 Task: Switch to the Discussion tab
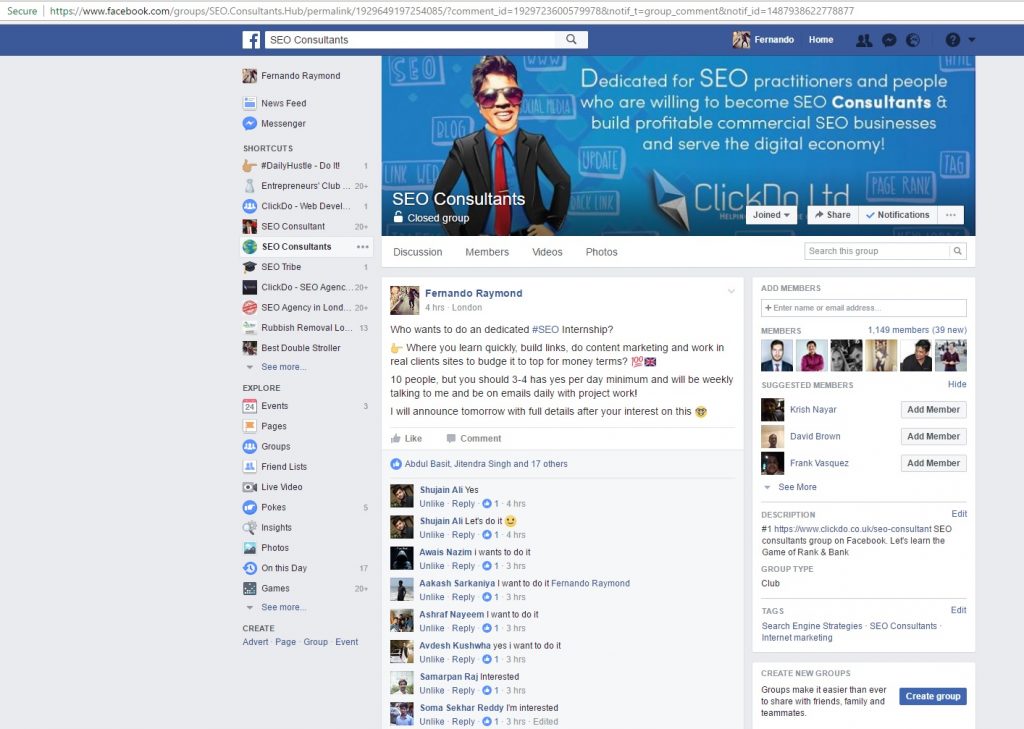(x=417, y=252)
